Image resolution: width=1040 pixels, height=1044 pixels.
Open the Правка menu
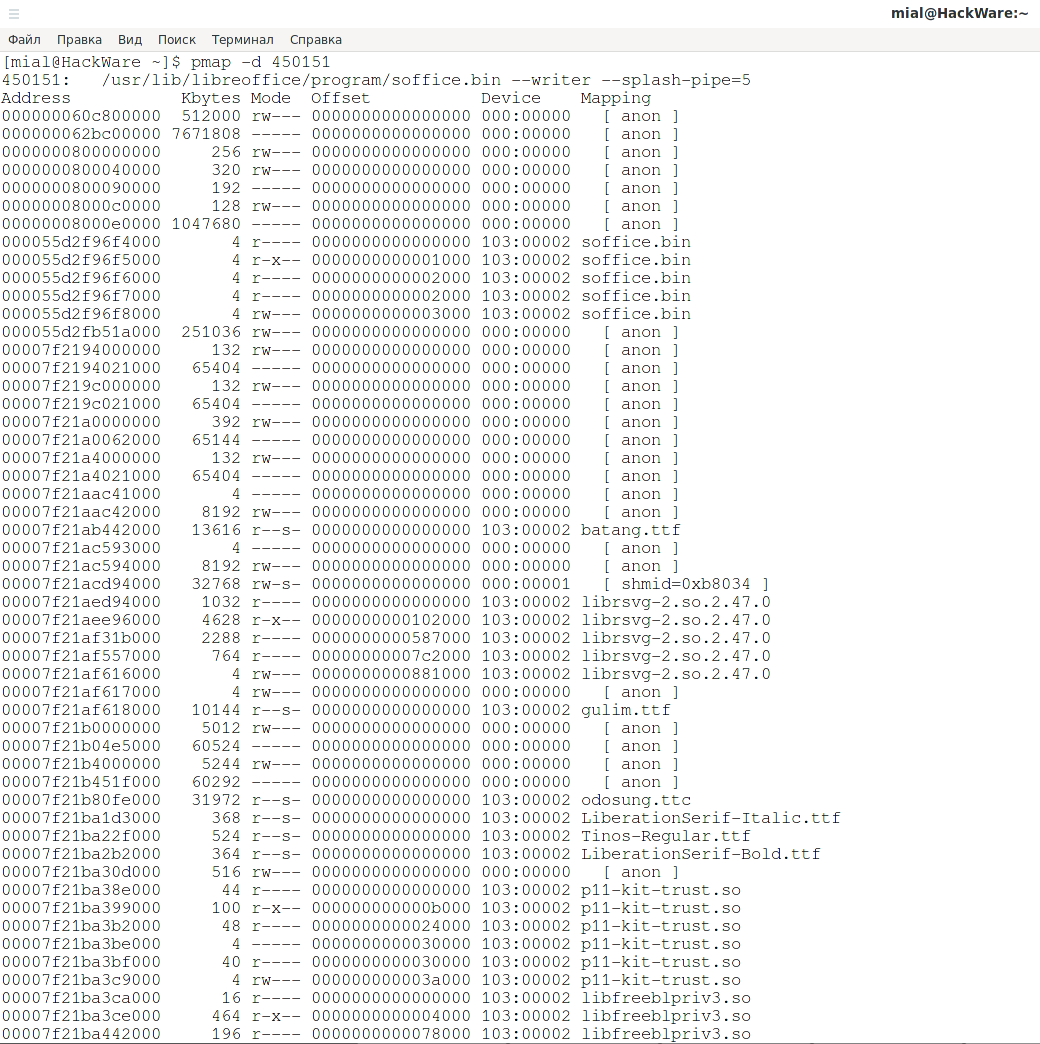(79, 40)
